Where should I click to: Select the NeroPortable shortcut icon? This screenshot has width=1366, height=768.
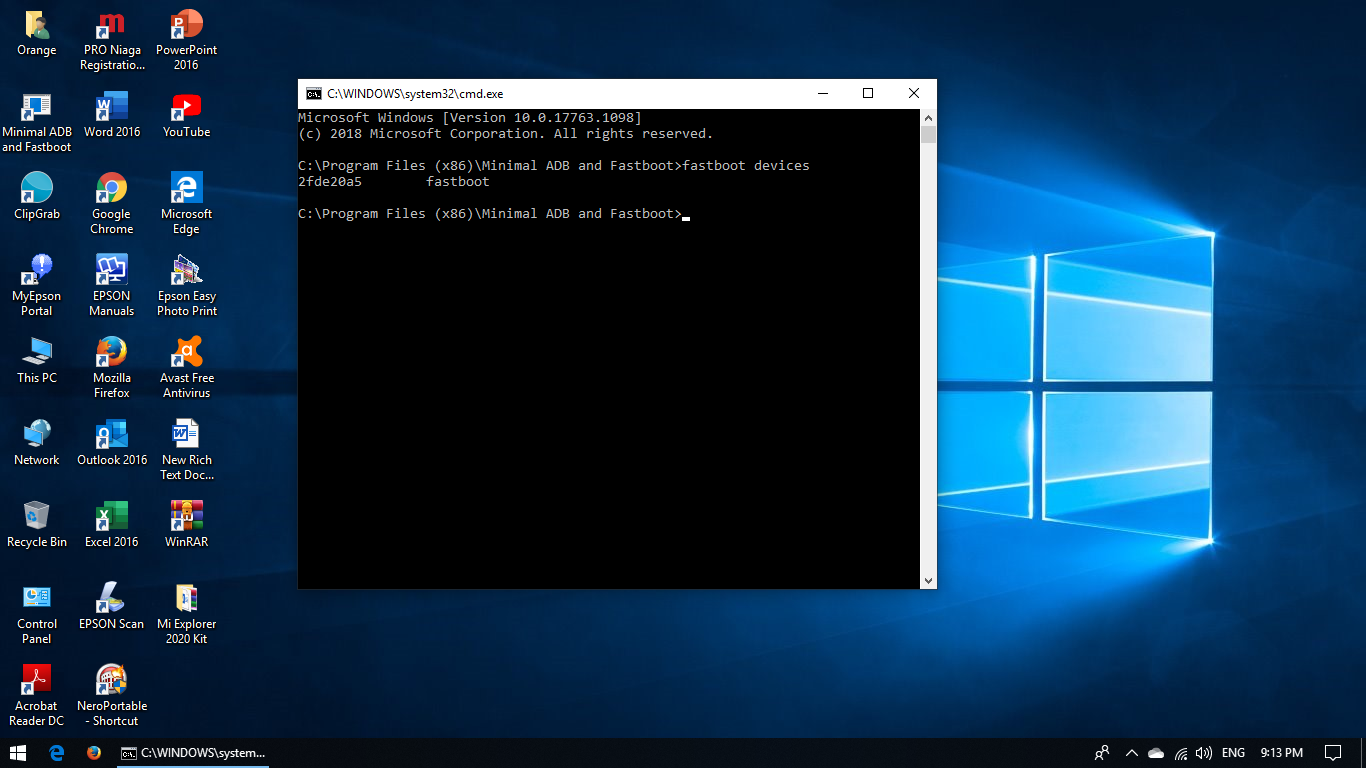pos(112,697)
